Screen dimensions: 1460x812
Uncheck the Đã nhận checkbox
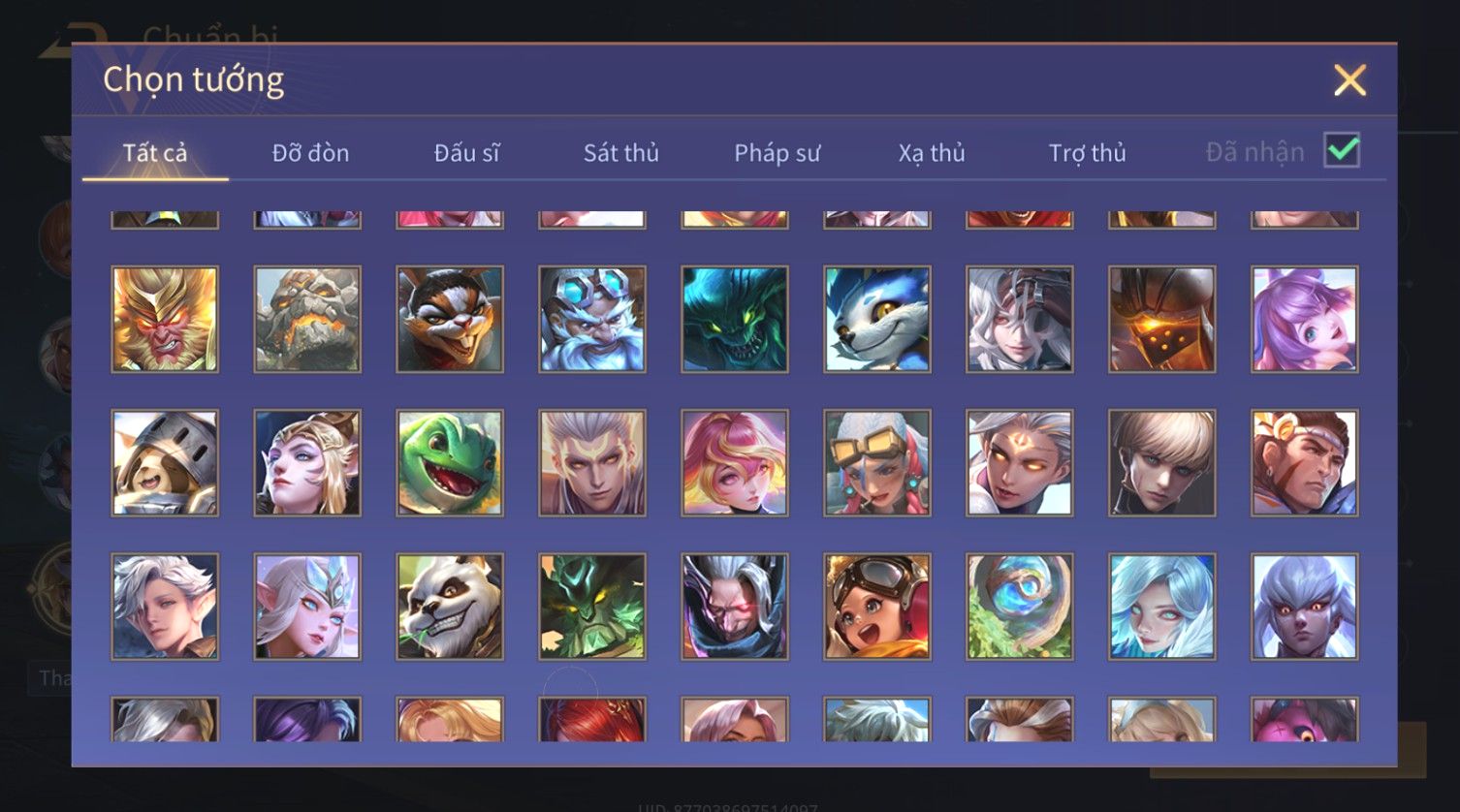[x=1342, y=150]
